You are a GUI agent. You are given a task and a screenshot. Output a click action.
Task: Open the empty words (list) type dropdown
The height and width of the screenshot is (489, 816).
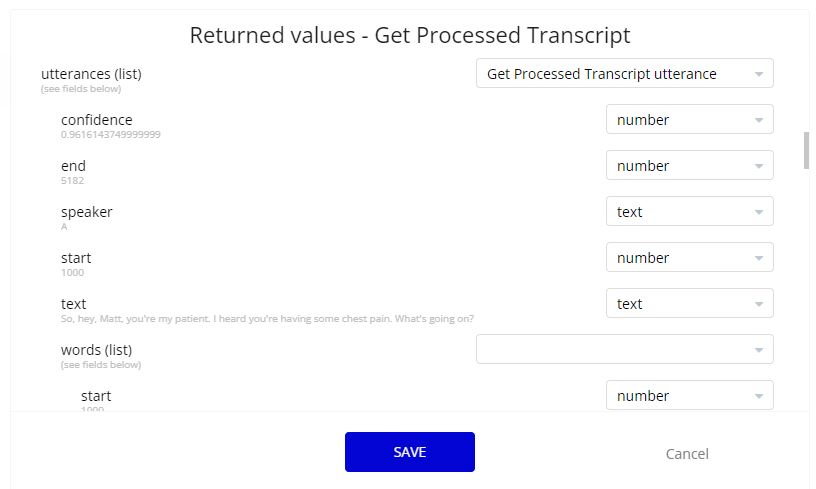[x=624, y=349]
